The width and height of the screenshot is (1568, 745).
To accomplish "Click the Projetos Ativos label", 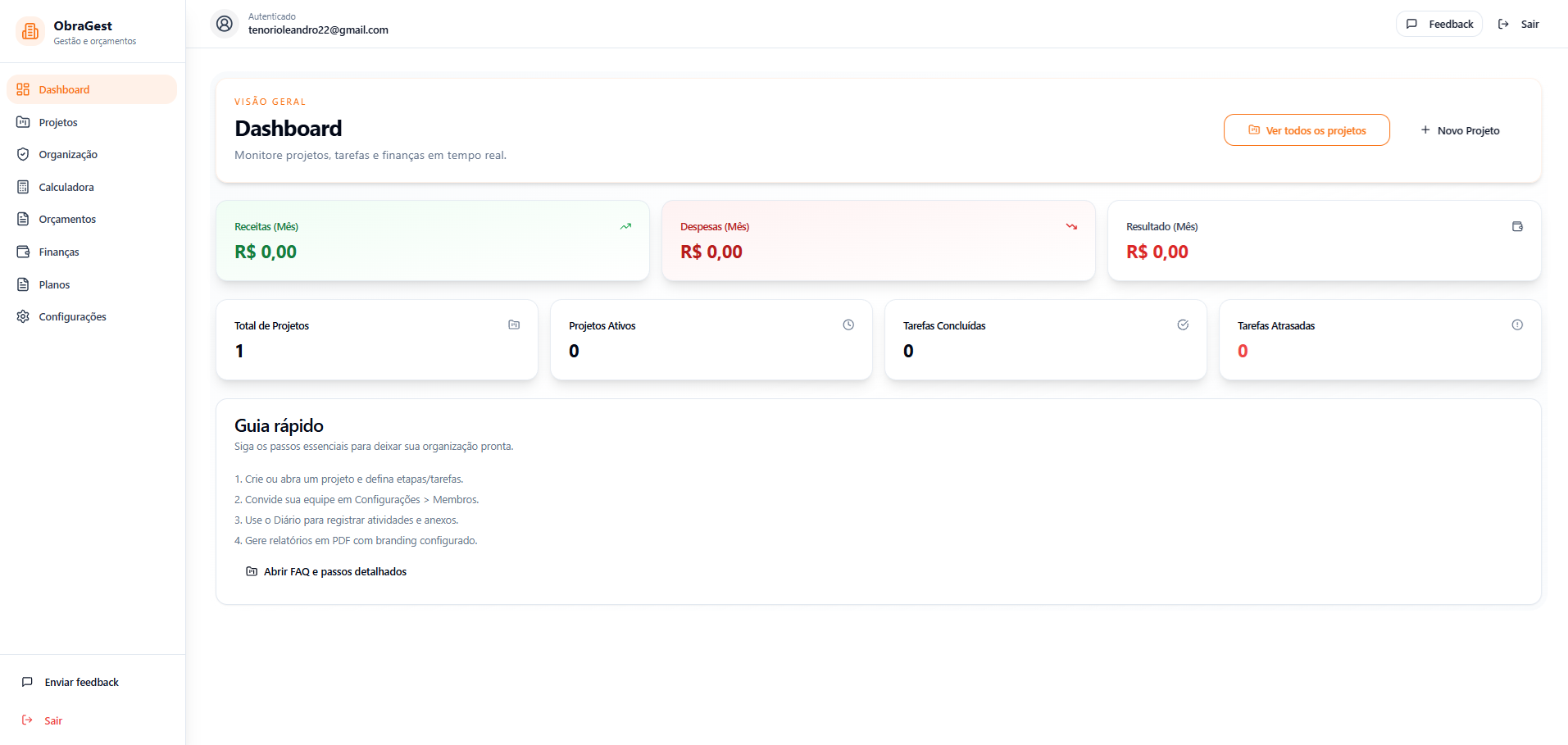I will pyautogui.click(x=602, y=325).
